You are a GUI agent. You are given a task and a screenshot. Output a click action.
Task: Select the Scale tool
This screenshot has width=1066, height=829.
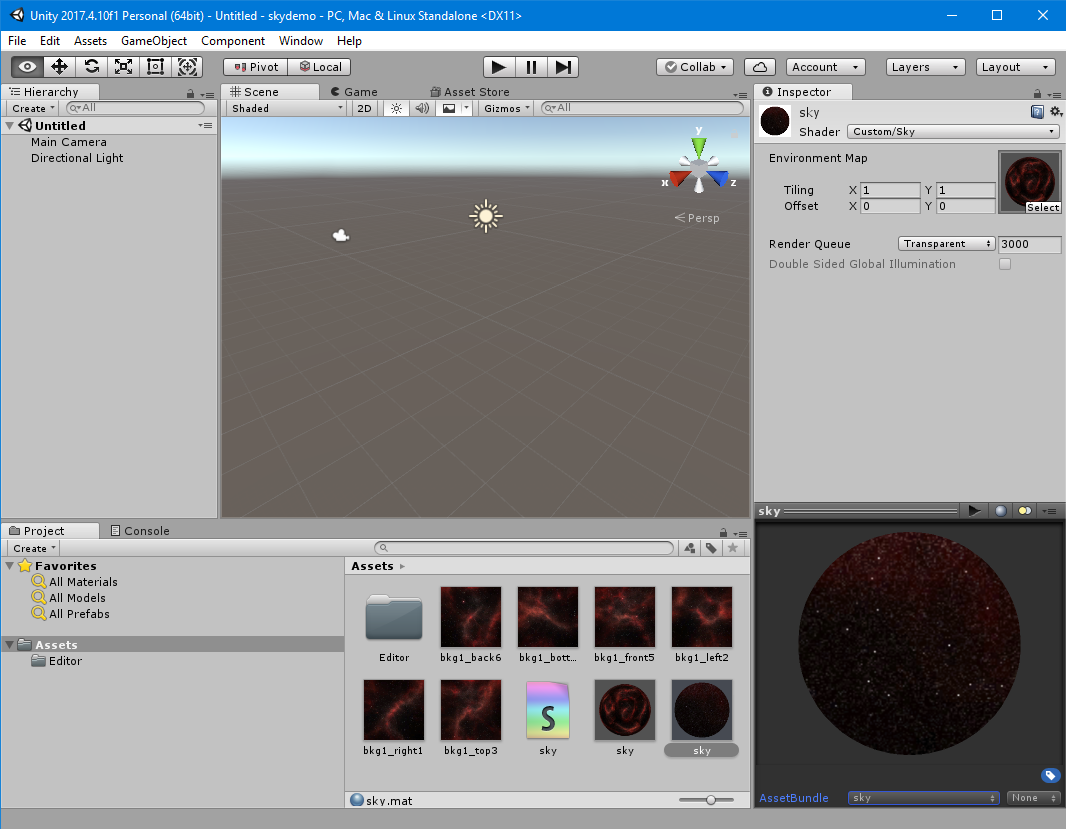(x=123, y=67)
